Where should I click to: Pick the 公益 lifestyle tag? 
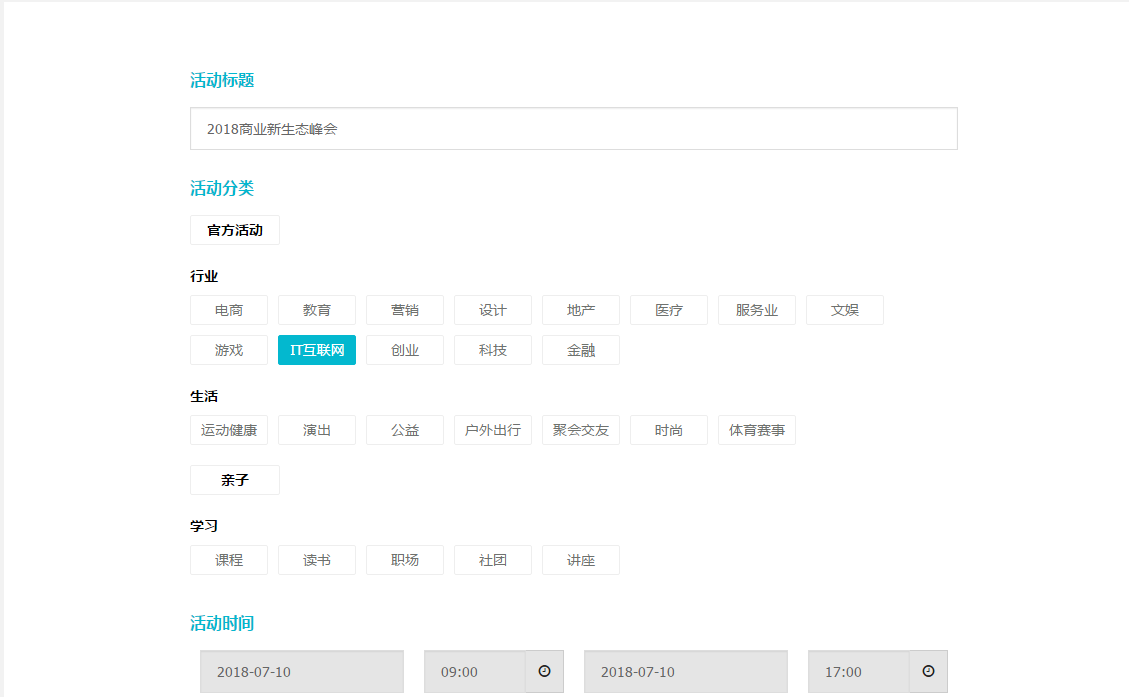(x=405, y=430)
